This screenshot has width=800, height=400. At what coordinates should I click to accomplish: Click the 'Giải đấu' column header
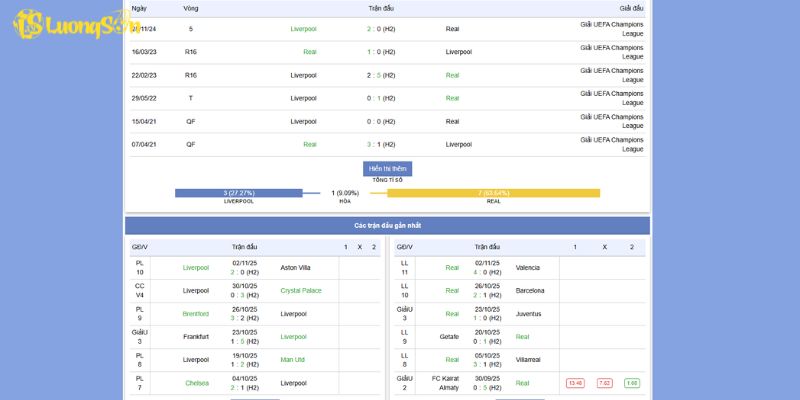point(631,7)
